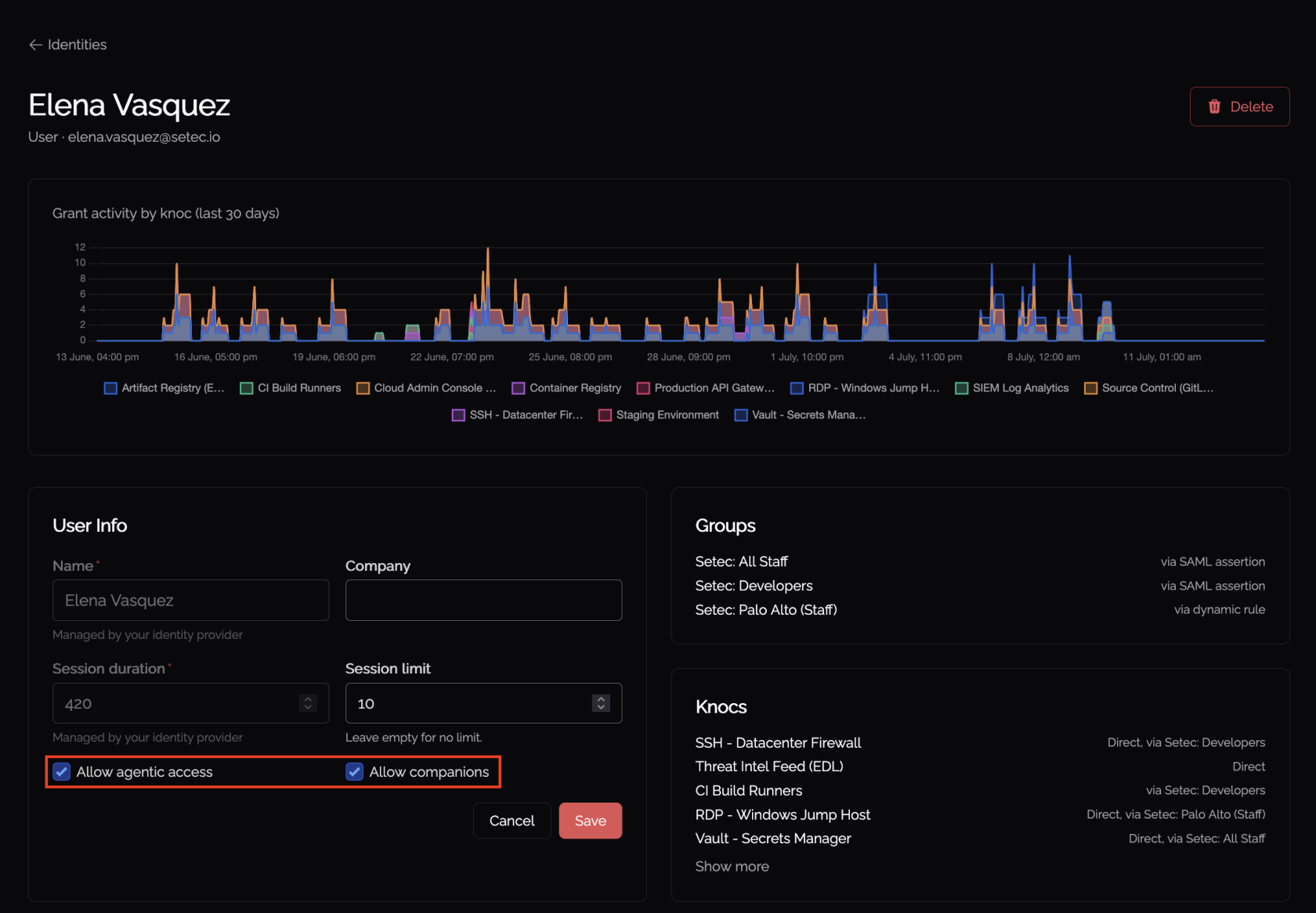1316x913 pixels.
Task: Click 'Direct, via Setec: All Staff' text
Action: 1197,839
